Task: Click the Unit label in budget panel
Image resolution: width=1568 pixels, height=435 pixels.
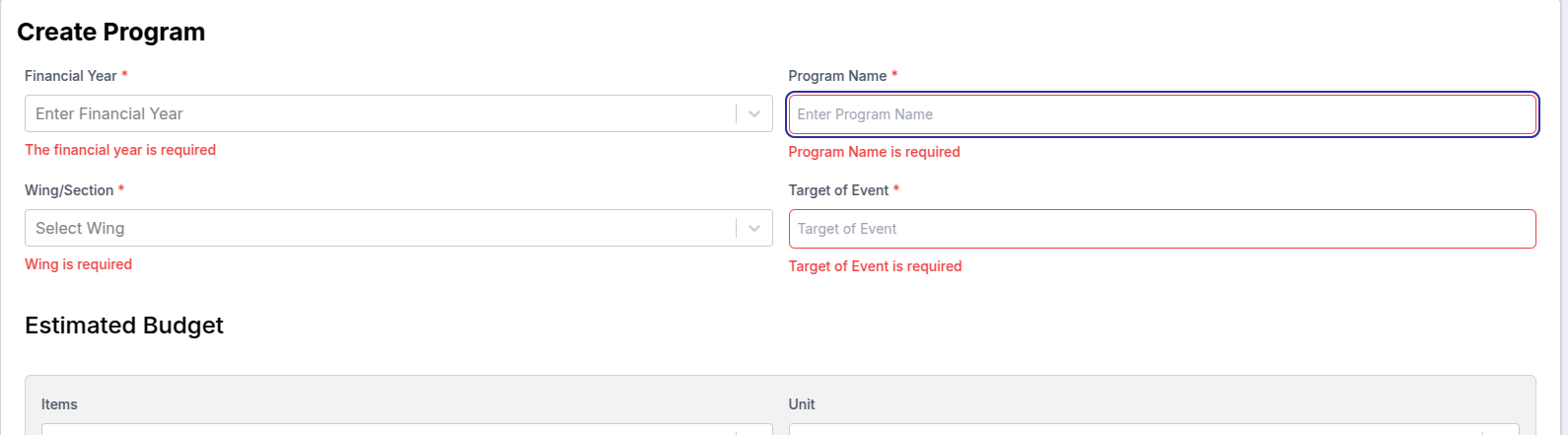Action: [802, 404]
